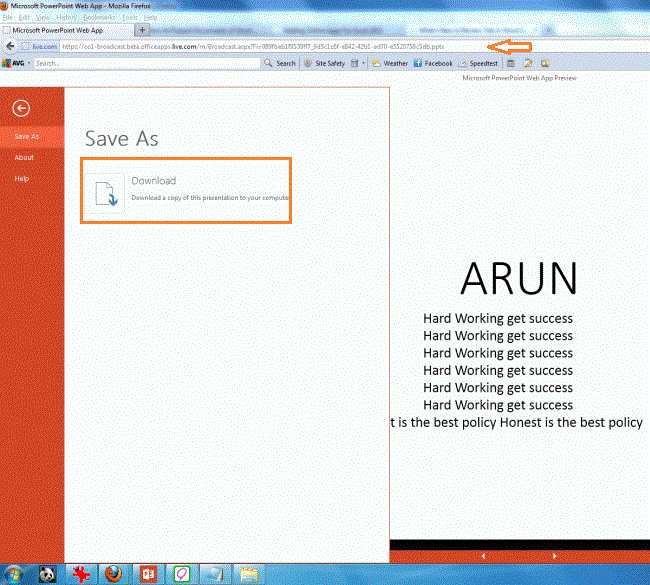This screenshot has height=585, width=650.
Task: Click the ARUN slide title
Action: pyautogui.click(x=519, y=277)
